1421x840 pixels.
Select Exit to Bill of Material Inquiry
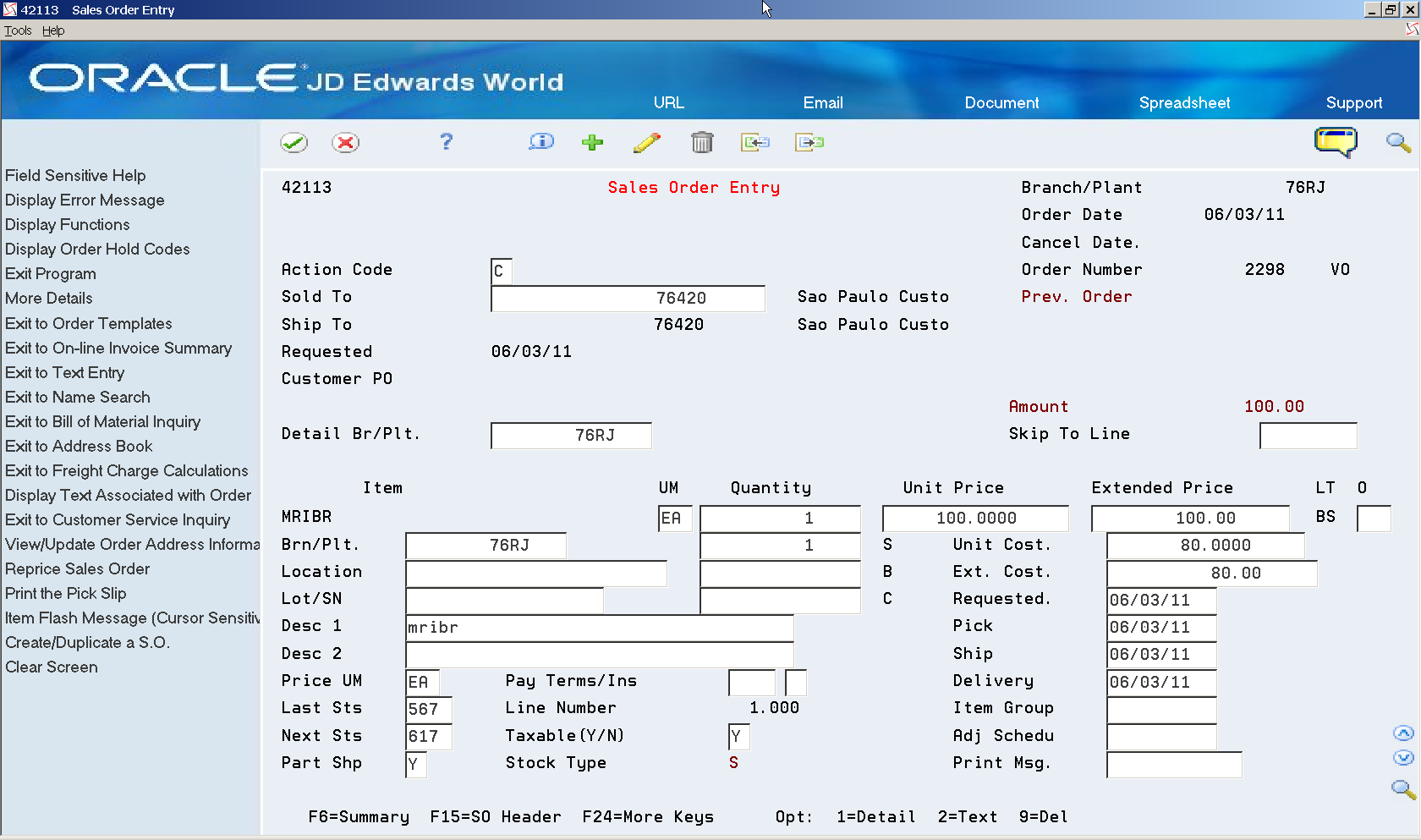pyautogui.click(x=103, y=421)
